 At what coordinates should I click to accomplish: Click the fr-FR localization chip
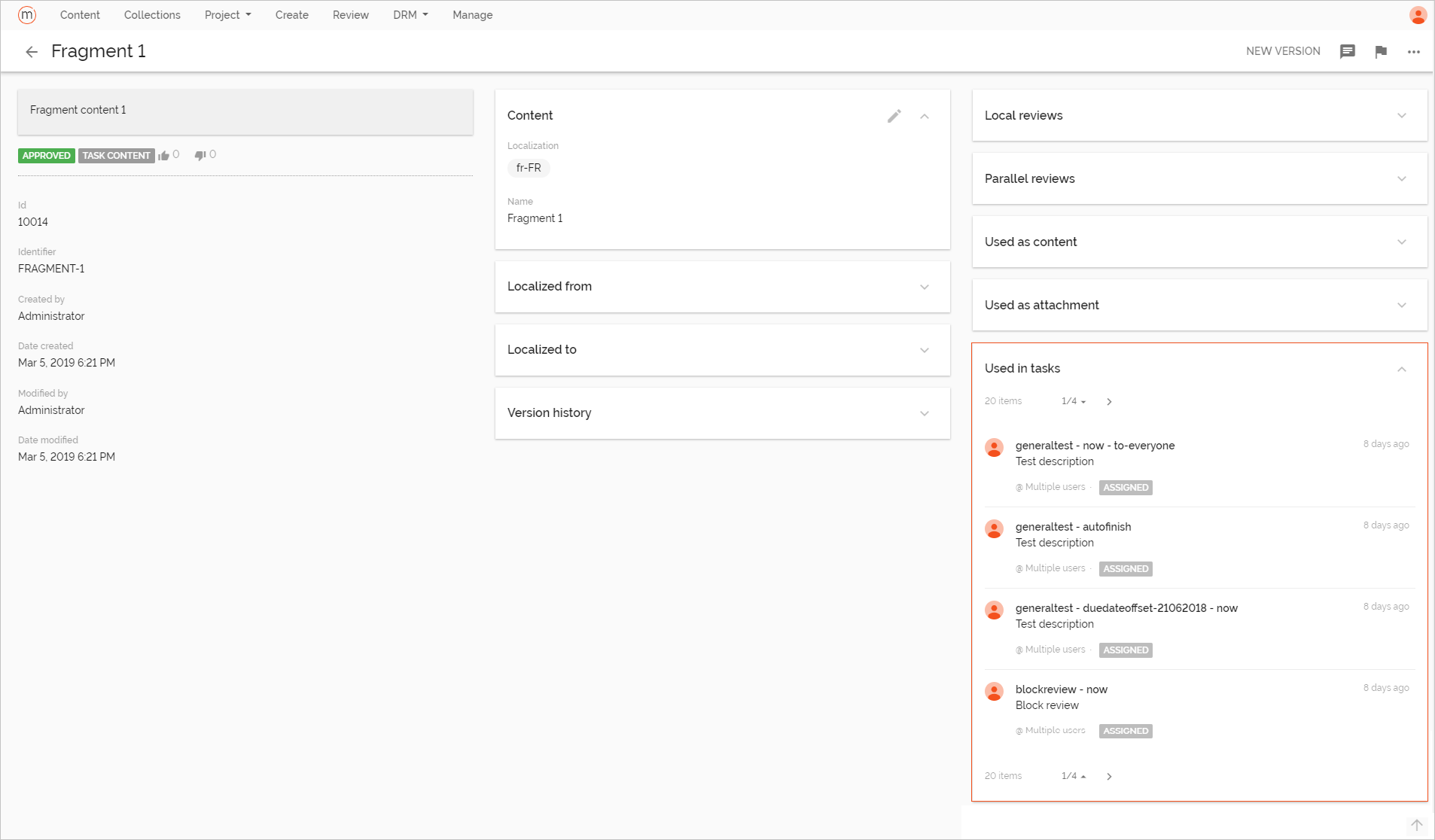(x=529, y=168)
